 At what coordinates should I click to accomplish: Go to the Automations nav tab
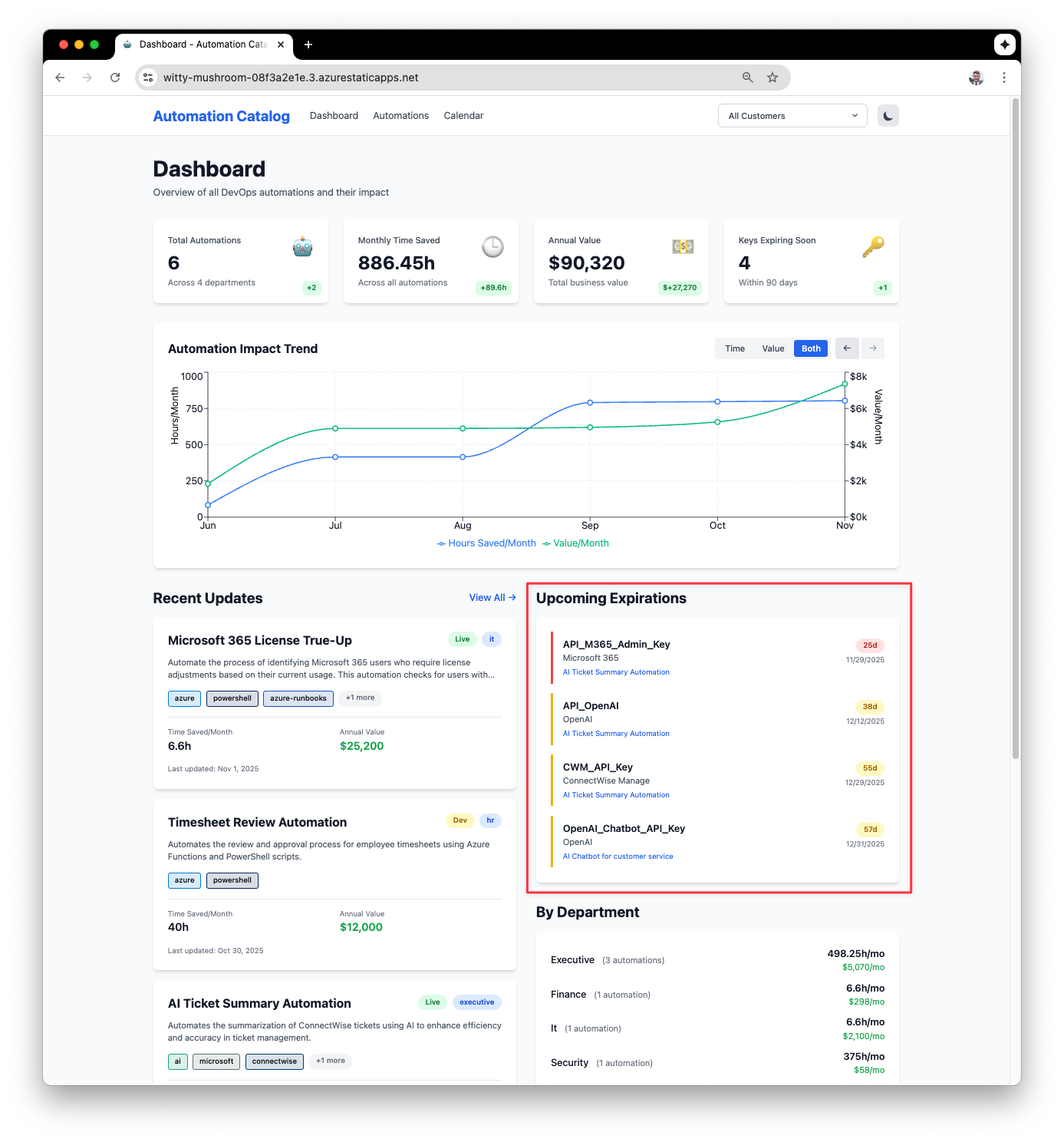400,116
